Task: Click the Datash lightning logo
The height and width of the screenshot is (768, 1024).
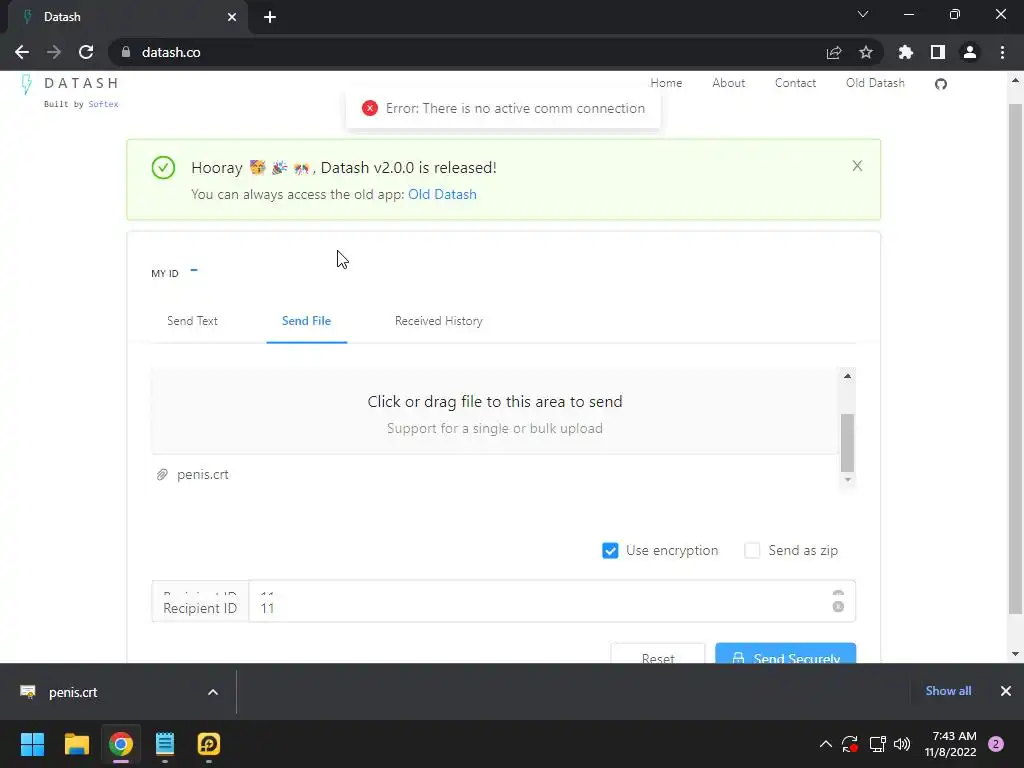Action: [27, 84]
